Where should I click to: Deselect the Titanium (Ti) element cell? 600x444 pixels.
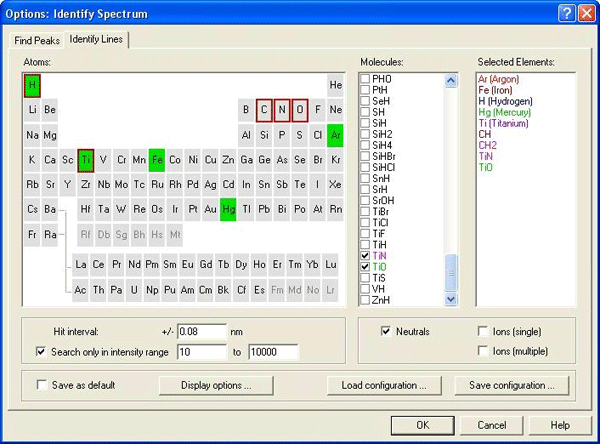click(x=86, y=160)
